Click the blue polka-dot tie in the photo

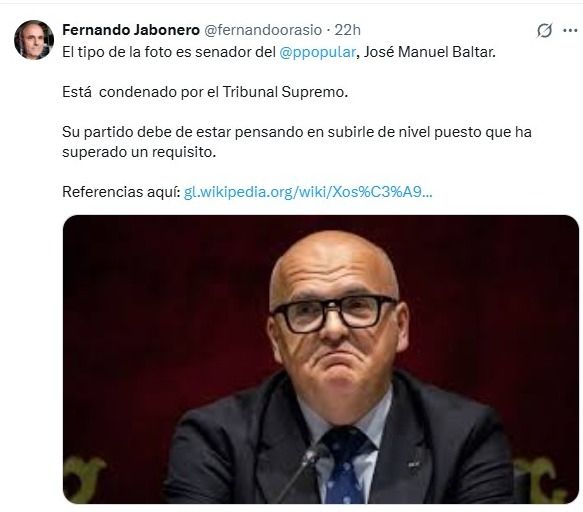coord(346,465)
